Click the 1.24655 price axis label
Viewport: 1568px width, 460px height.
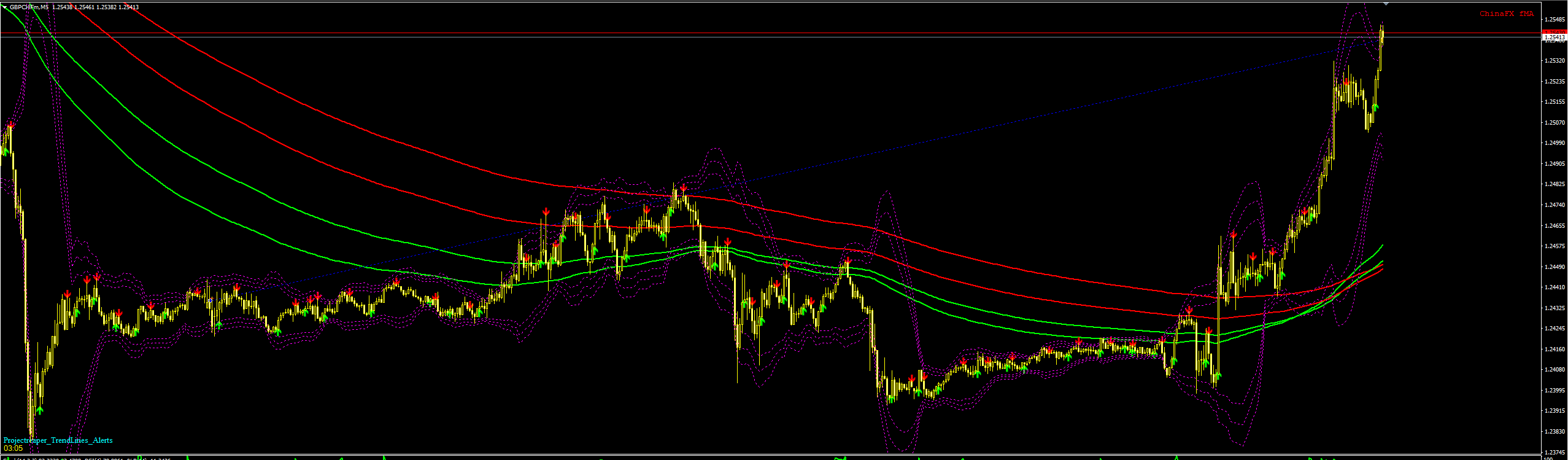(x=1554, y=226)
